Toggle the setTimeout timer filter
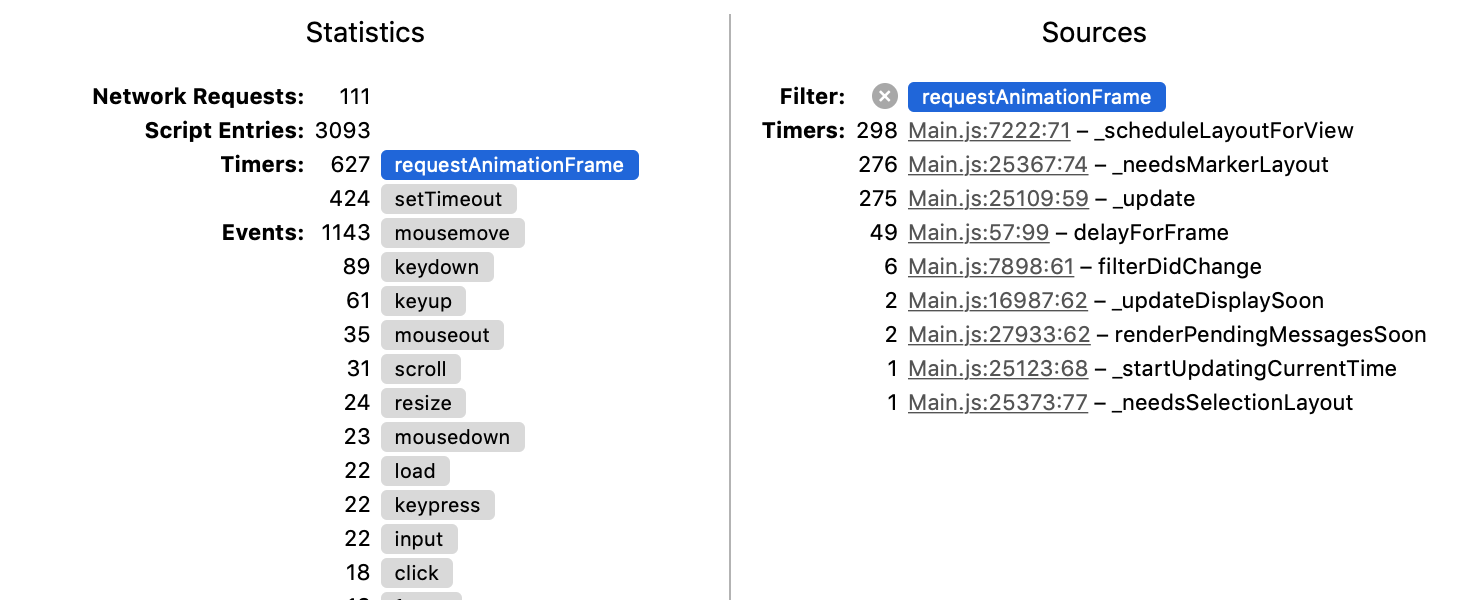The width and height of the screenshot is (1460, 600). (x=449, y=199)
